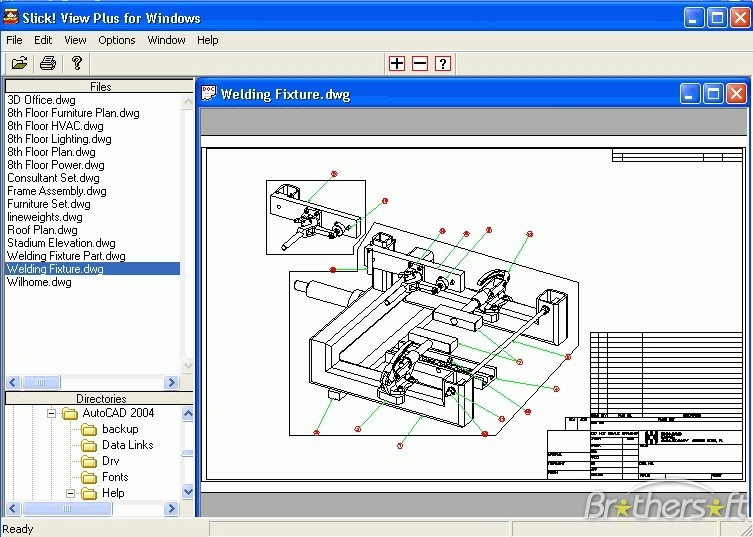
Task: Select 8th Floor Plan.dwg
Action: [51, 152]
